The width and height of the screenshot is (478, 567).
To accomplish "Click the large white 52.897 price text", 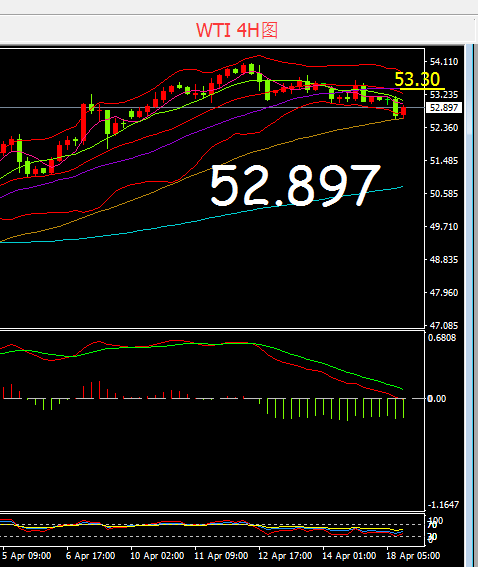I will pyautogui.click(x=295, y=185).
